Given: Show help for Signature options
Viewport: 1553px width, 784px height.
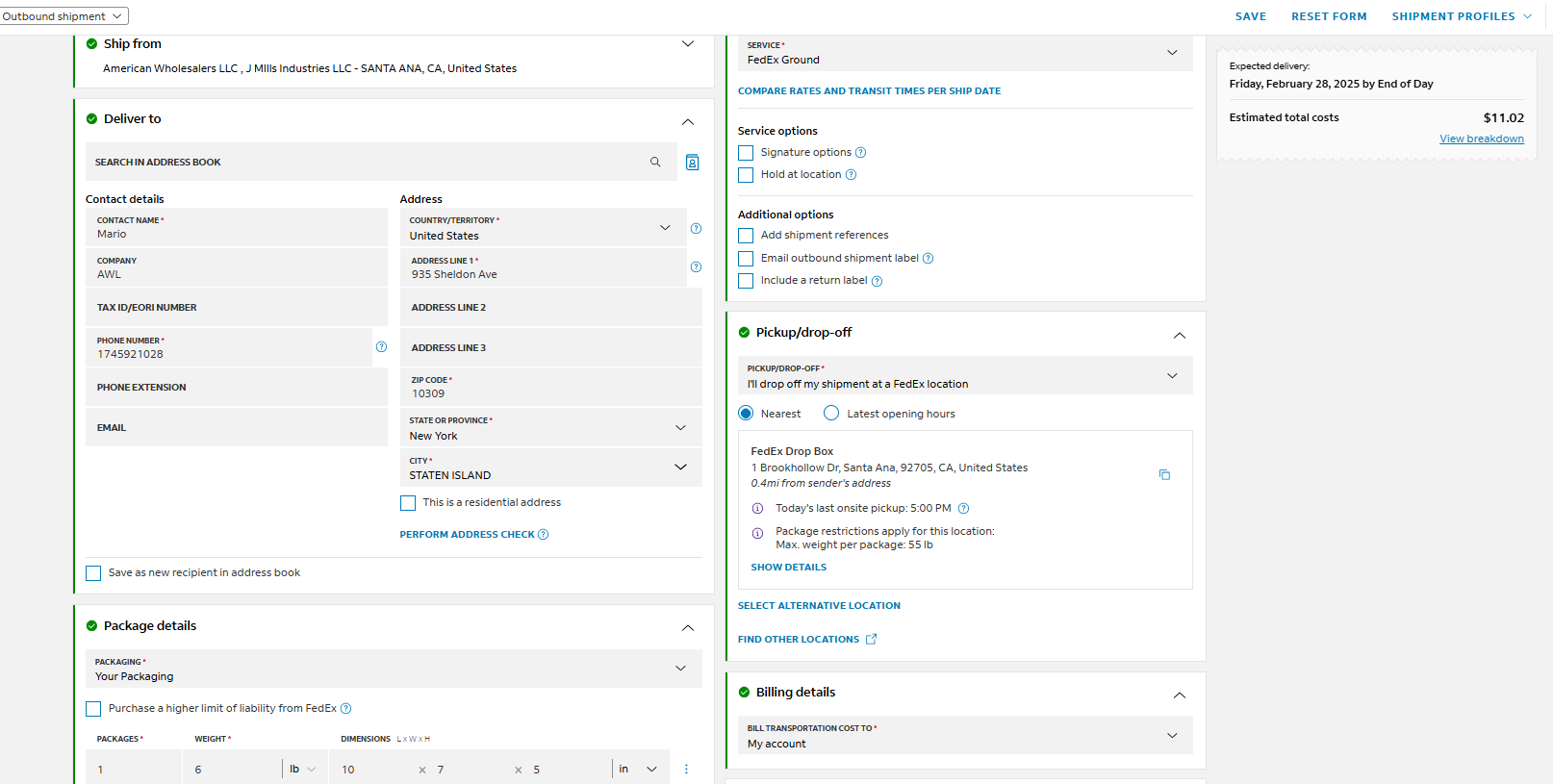Looking at the screenshot, I should [x=861, y=153].
